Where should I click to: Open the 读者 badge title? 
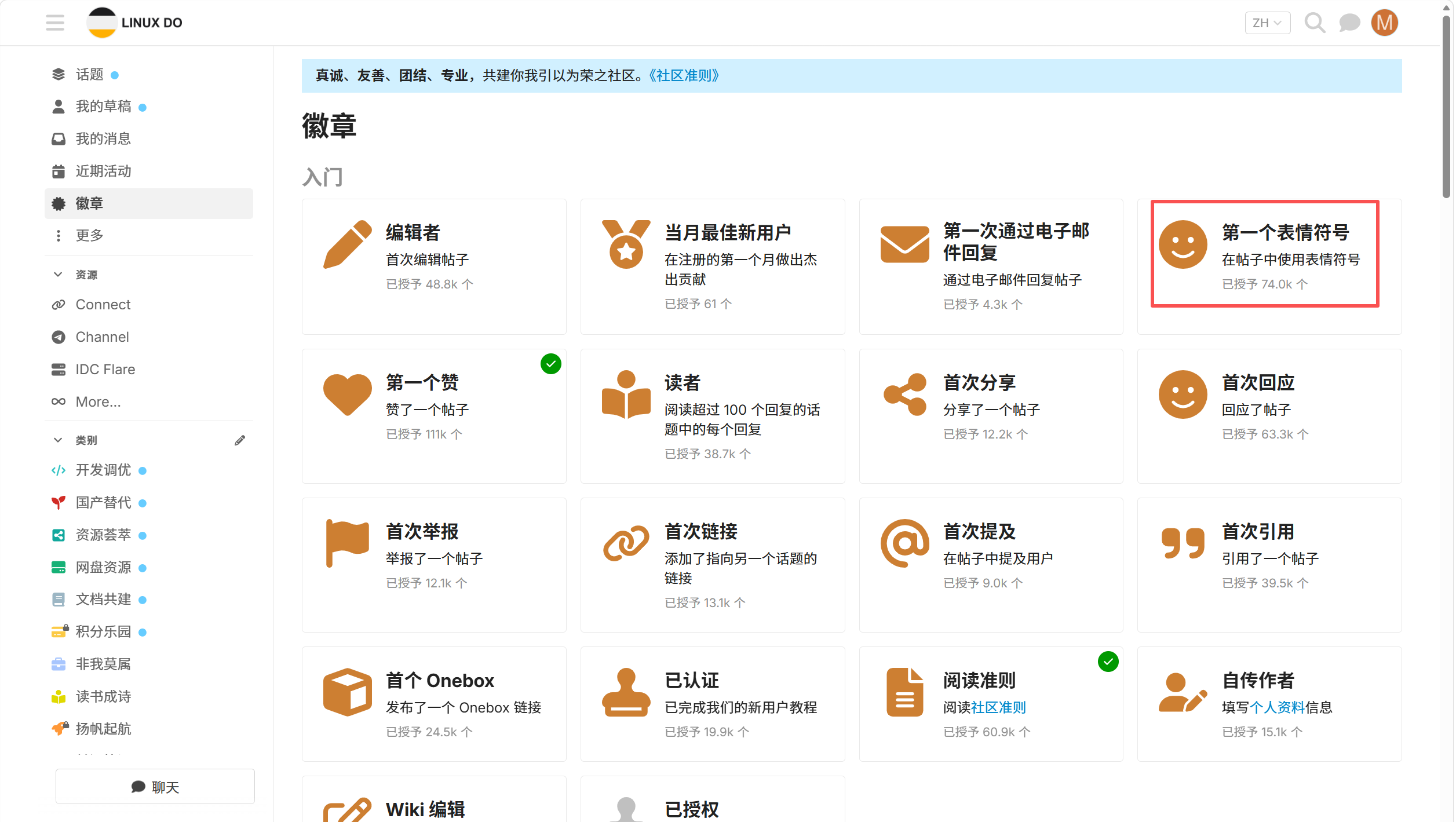(x=683, y=382)
